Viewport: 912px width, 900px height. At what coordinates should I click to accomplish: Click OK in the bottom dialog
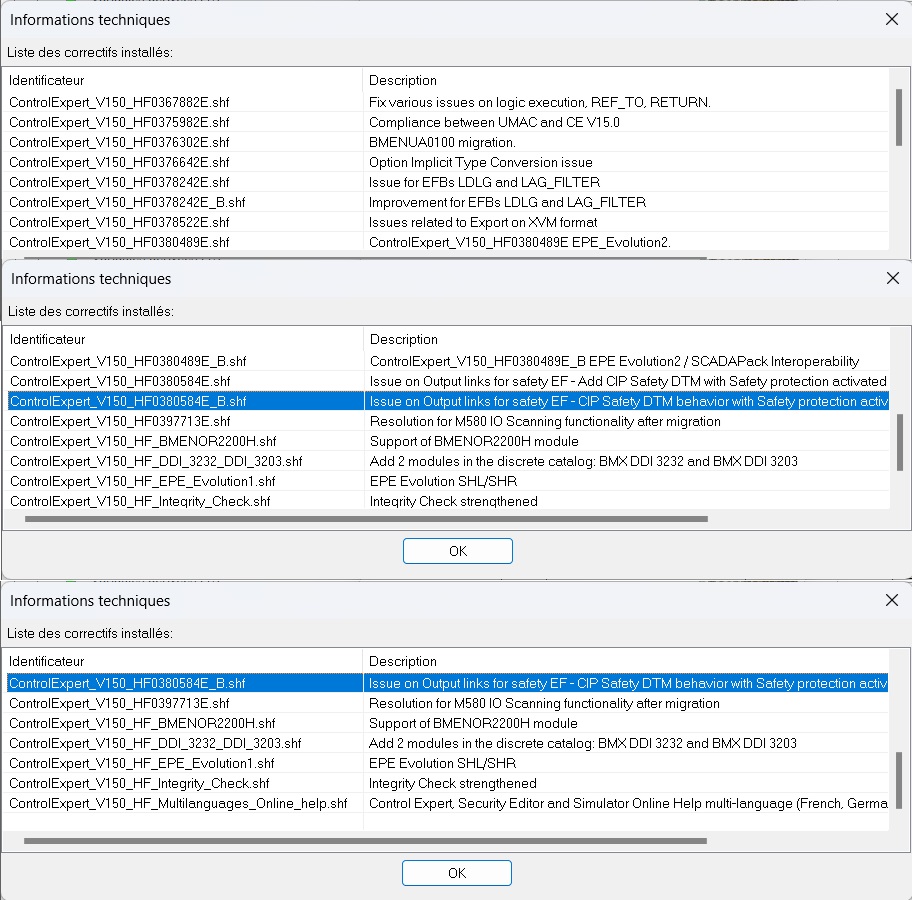click(x=457, y=873)
